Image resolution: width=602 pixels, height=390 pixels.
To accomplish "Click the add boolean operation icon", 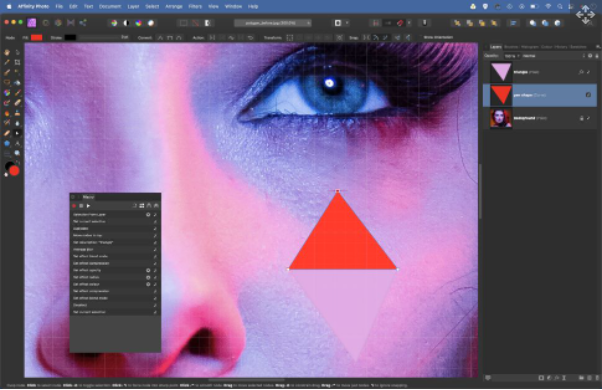I will coord(533,23).
